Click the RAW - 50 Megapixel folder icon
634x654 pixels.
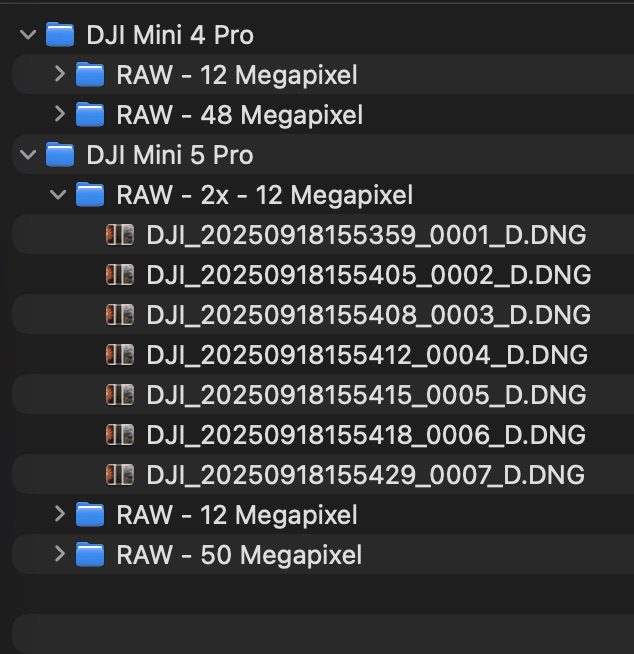(x=91, y=554)
